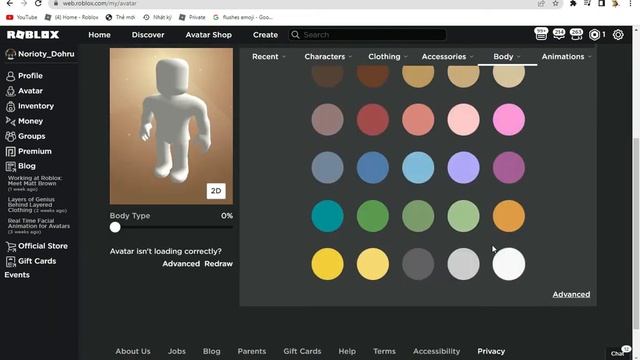Open Inventory in the sidebar
This screenshot has width=640, height=360.
click(x=30, y=106)
